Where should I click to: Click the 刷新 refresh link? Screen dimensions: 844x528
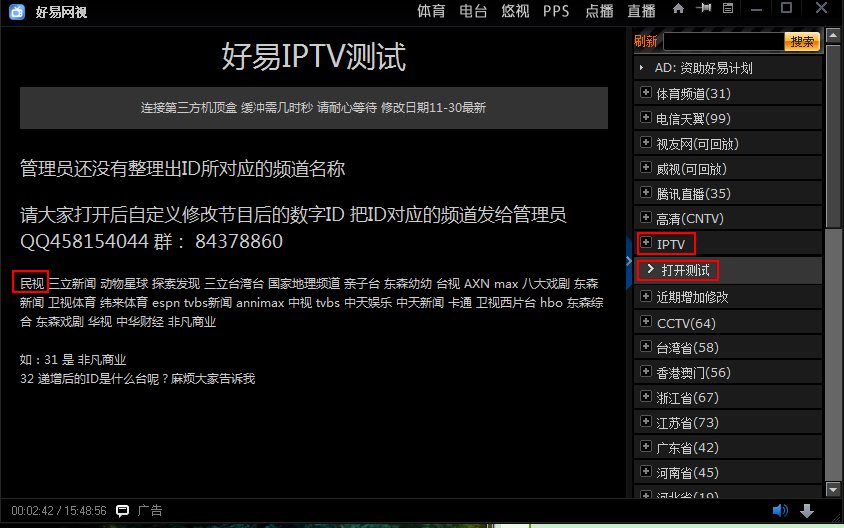coord(645,41)
